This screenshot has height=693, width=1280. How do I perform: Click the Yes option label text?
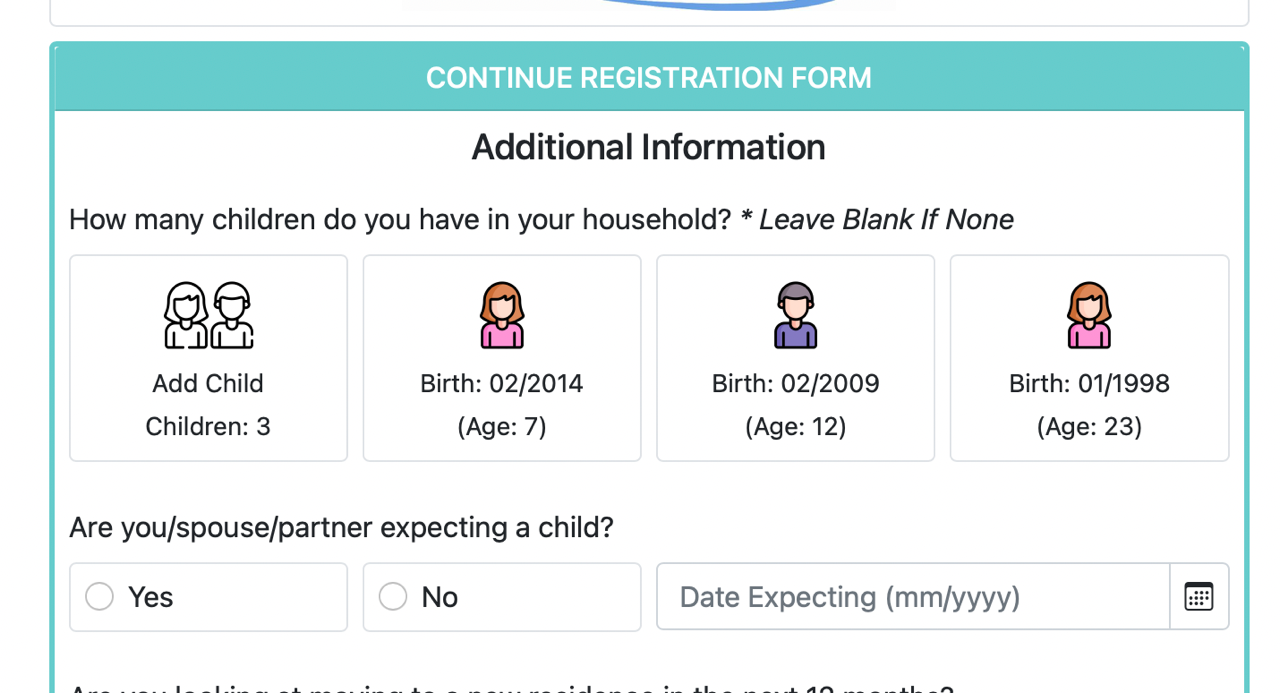151,597
